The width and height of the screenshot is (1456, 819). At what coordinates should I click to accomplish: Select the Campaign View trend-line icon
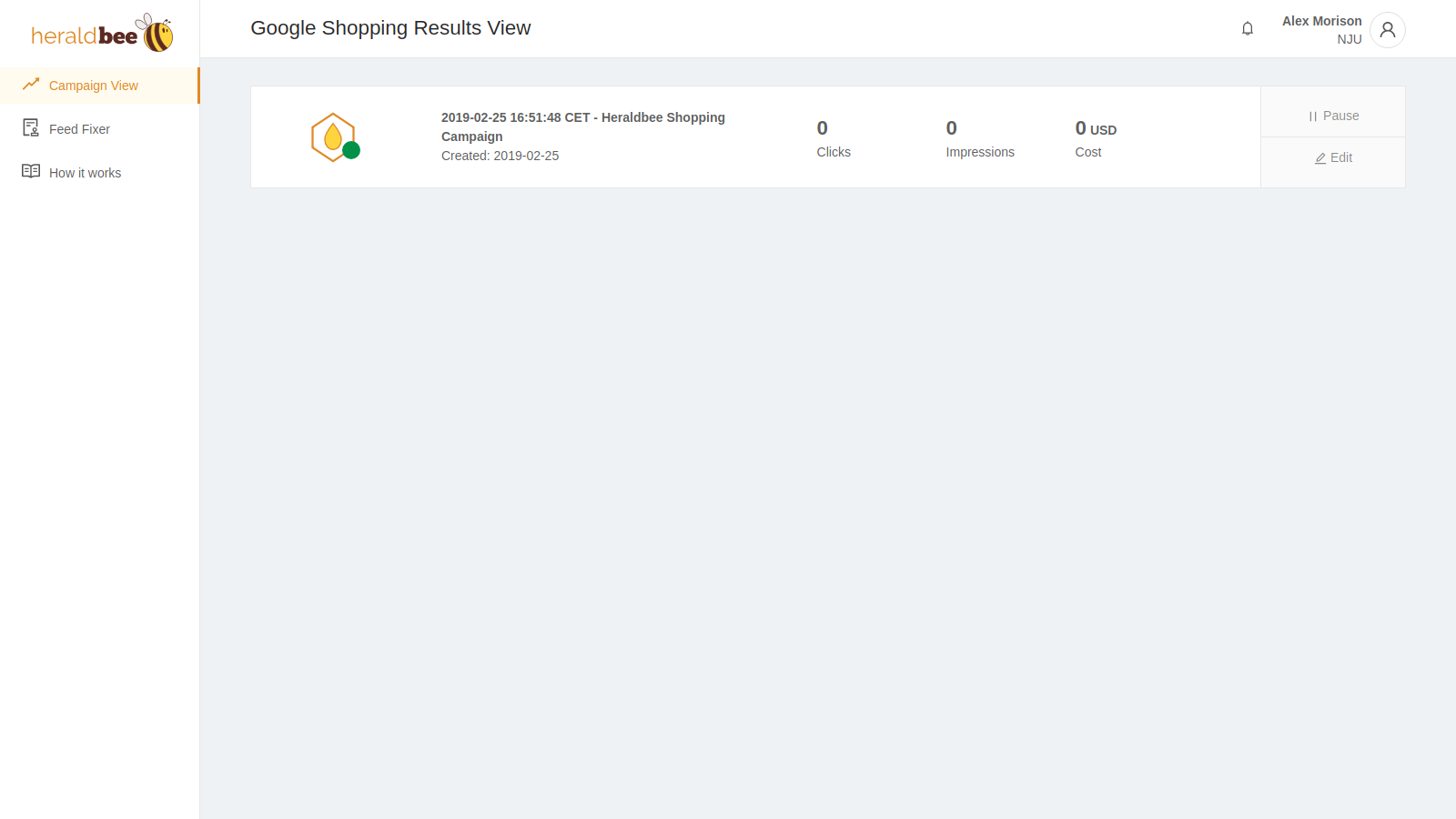point(30,84)
